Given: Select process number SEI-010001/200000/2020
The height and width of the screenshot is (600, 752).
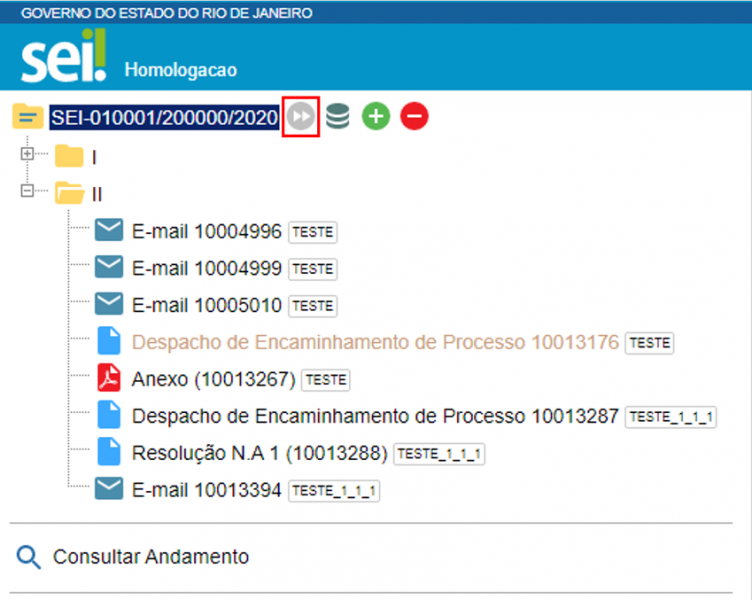Looking at the screenshot, I should pos(164,118).
